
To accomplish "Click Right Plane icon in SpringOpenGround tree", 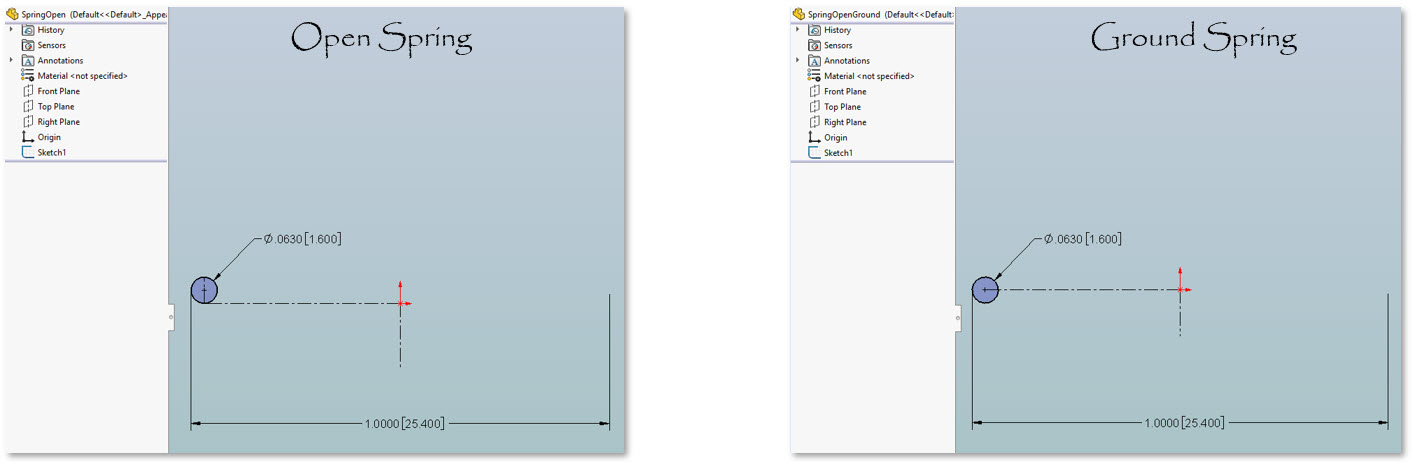I will click(x=815, y=122).
